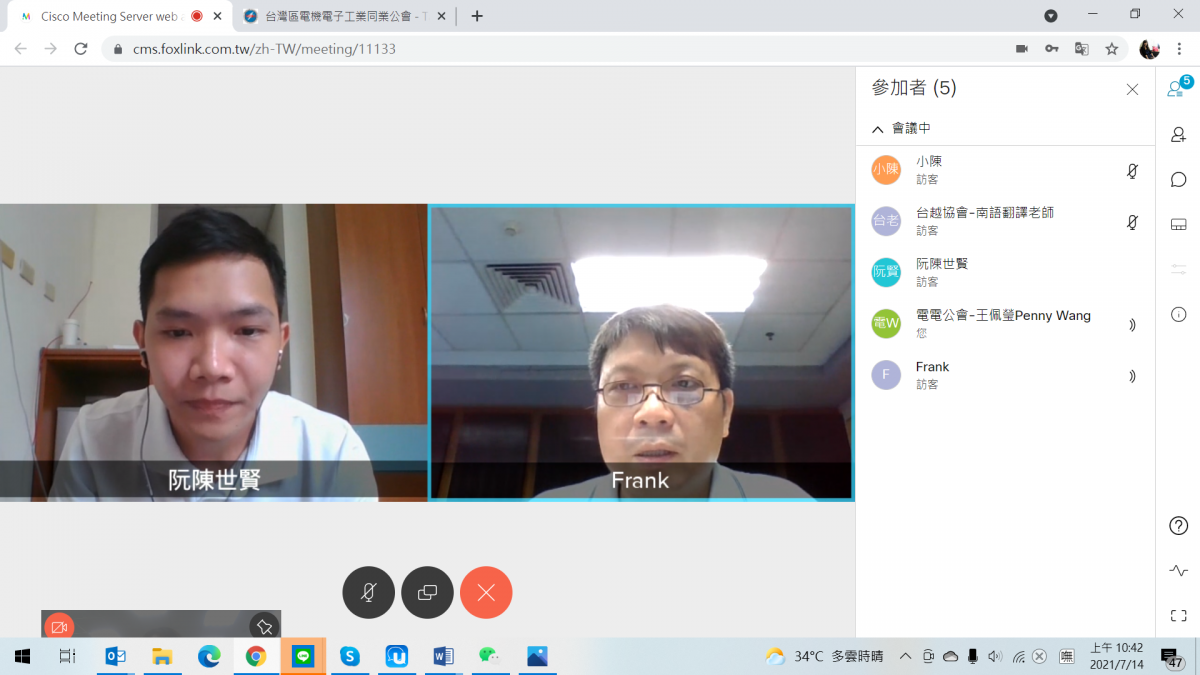Image resolution: width=1200 pixels, height=675 pixels.
Task: Open the meeting information icon
Action: tap(1178, 314)
